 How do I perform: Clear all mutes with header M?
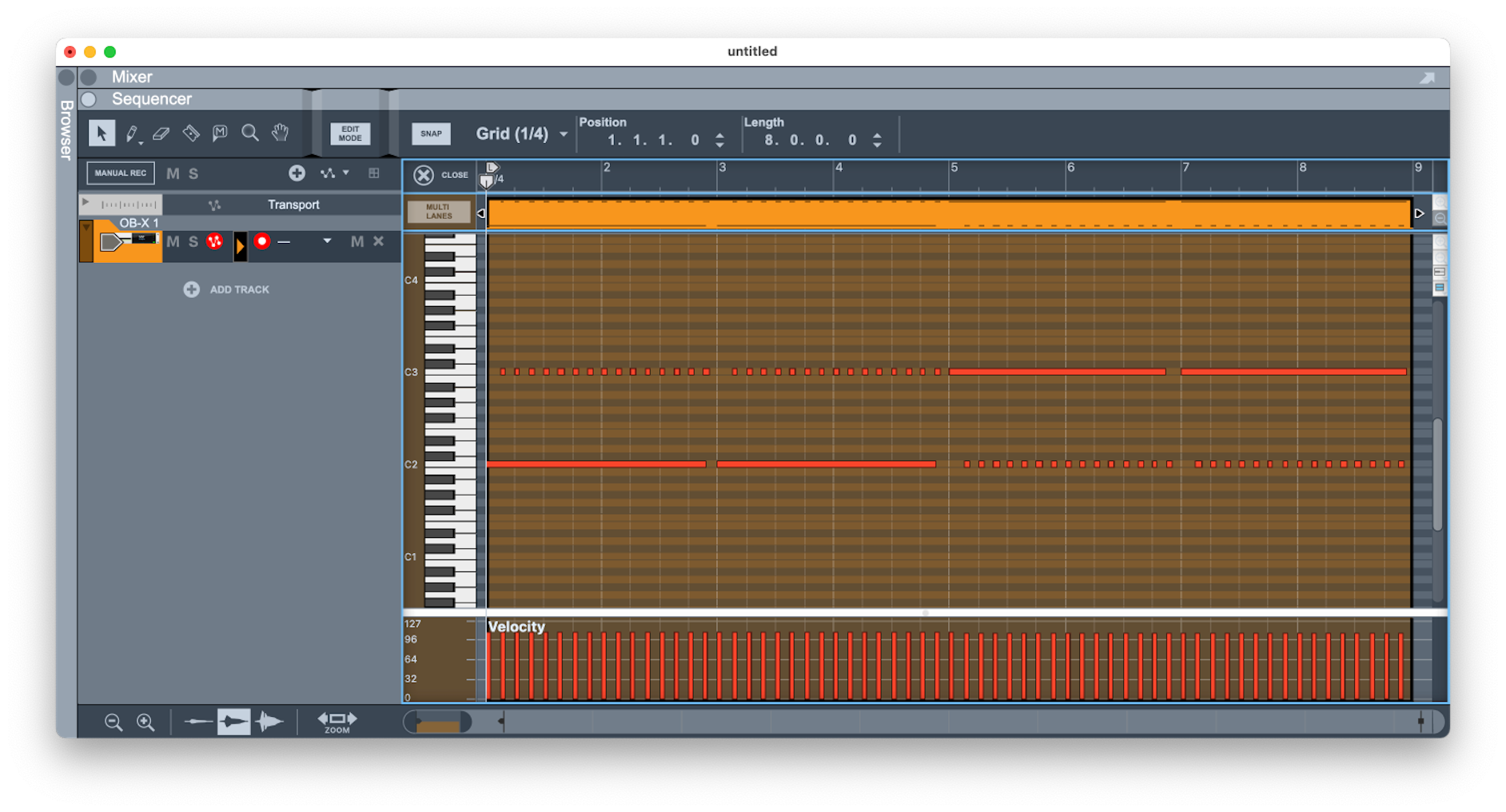coord(173,173)
